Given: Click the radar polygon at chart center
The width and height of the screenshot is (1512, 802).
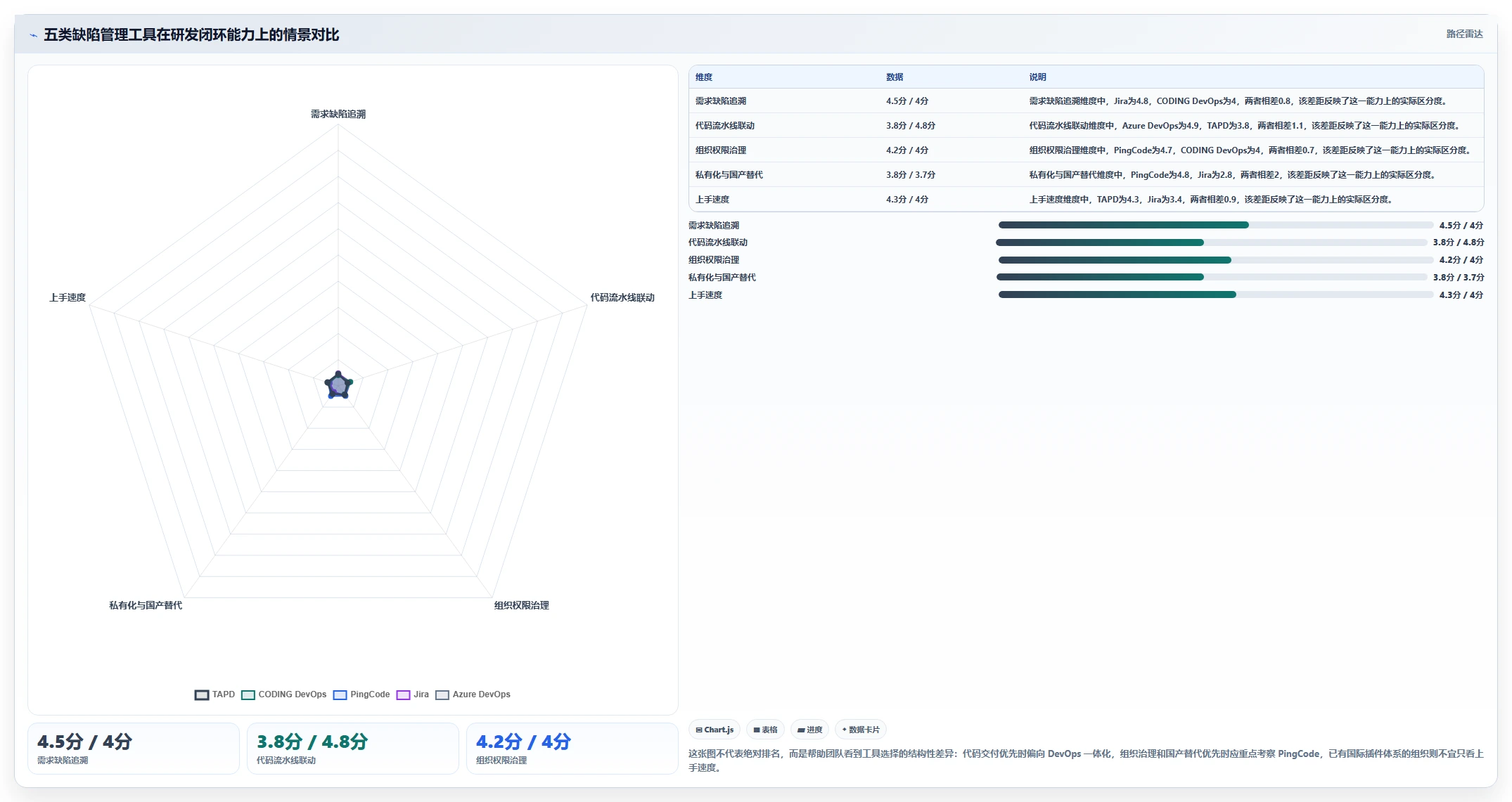Looking at the screenshot, I should pos(338,386).
